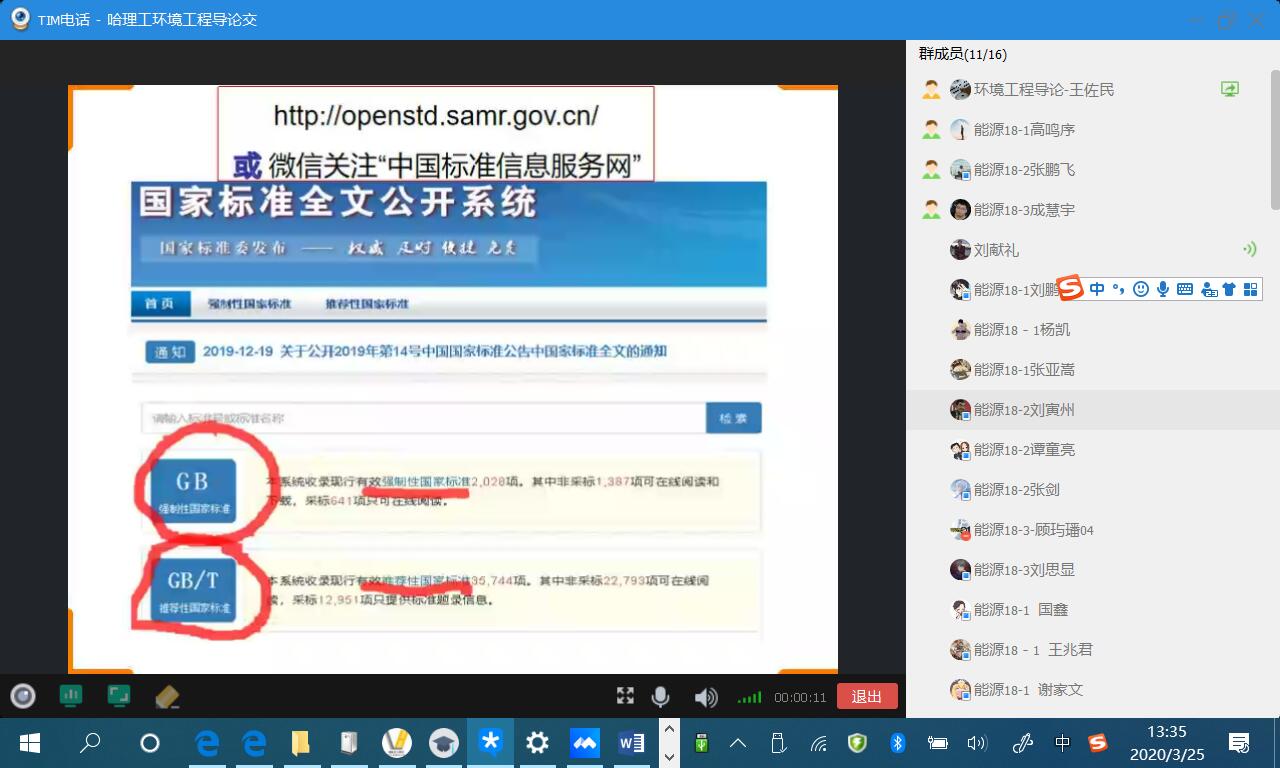Select member 能源18-2张鹏飞
Image resolution: width=1280 pixels, height=768 pixels.
1093,169
